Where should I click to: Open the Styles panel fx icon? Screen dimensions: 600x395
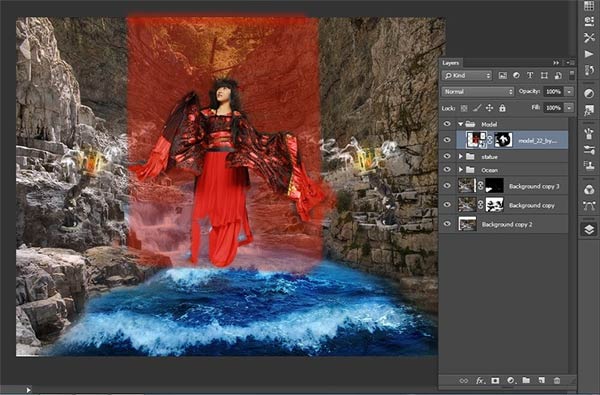[x=589, y=111]
